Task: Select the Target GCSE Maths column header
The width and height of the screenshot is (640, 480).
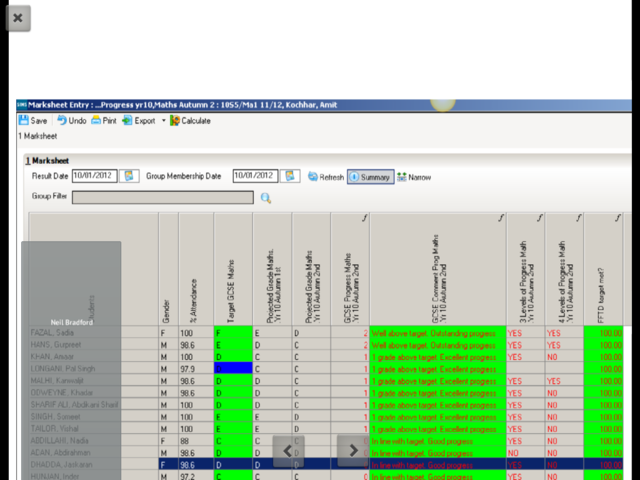Action: tap(233, 269)
